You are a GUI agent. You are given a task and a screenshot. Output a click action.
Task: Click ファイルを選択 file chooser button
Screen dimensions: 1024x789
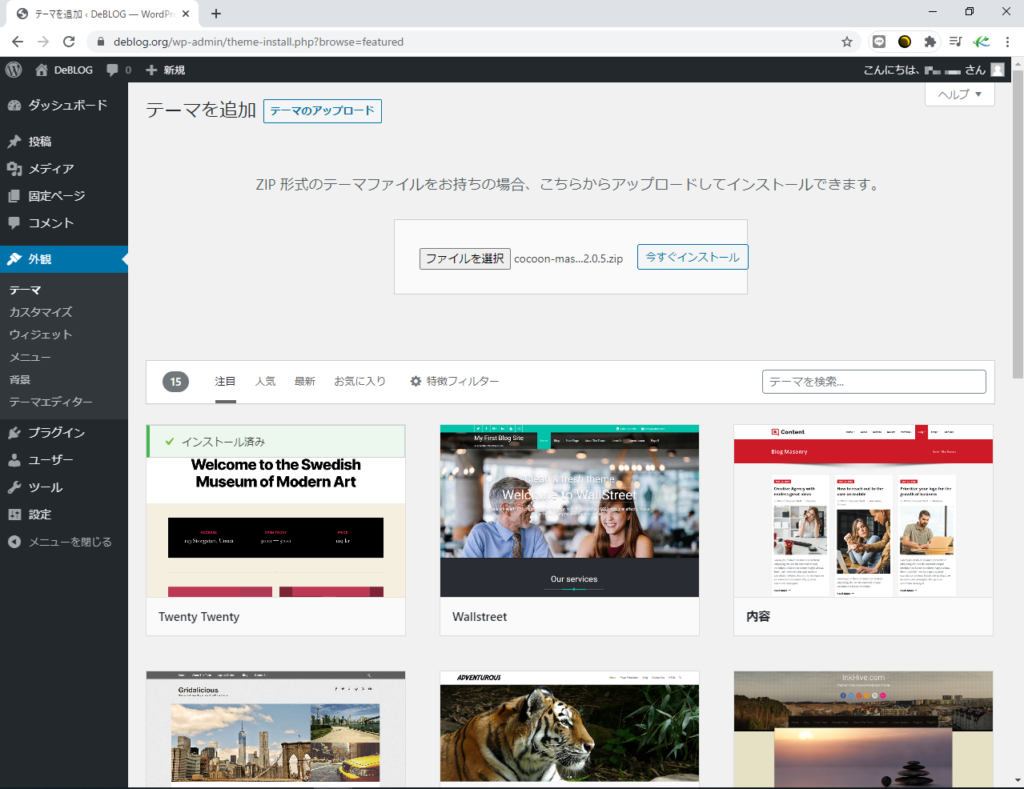pyautogui.click(x=465, y=259)
